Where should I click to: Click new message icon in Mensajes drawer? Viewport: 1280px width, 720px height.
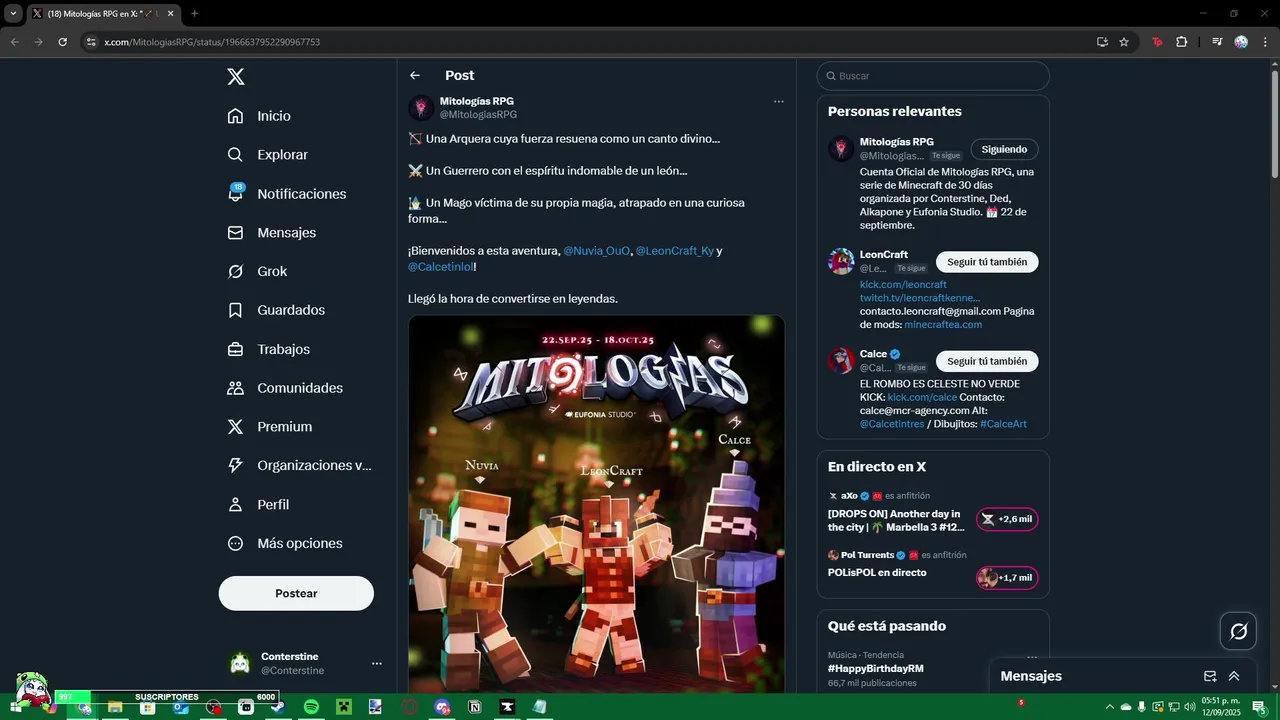[1210, 676]
